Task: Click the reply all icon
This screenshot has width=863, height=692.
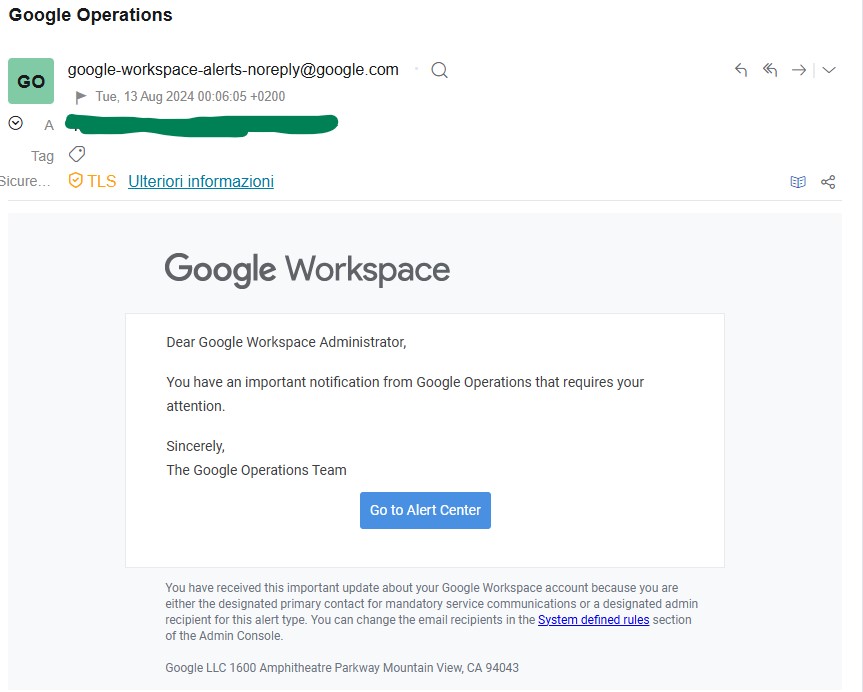Action: pyautogui.click(x=770, y=70)
